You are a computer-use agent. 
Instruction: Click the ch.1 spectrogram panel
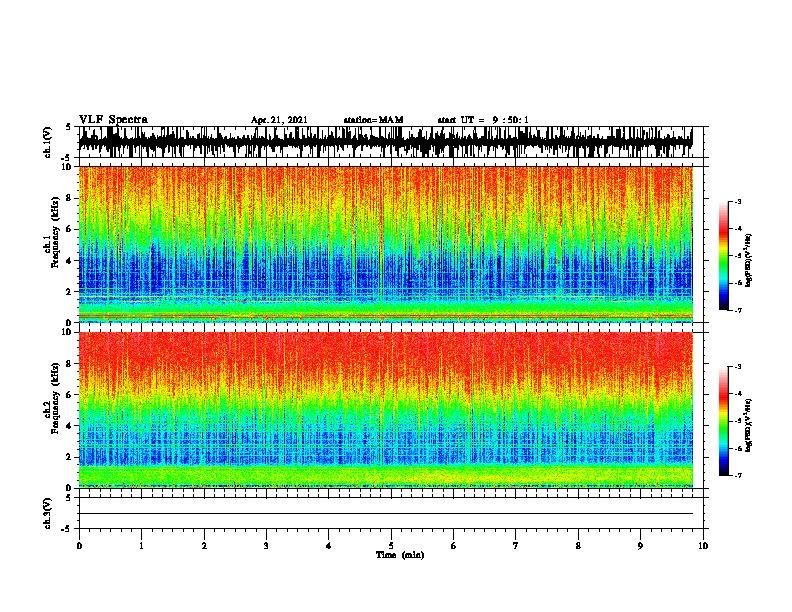click(385, 244)
